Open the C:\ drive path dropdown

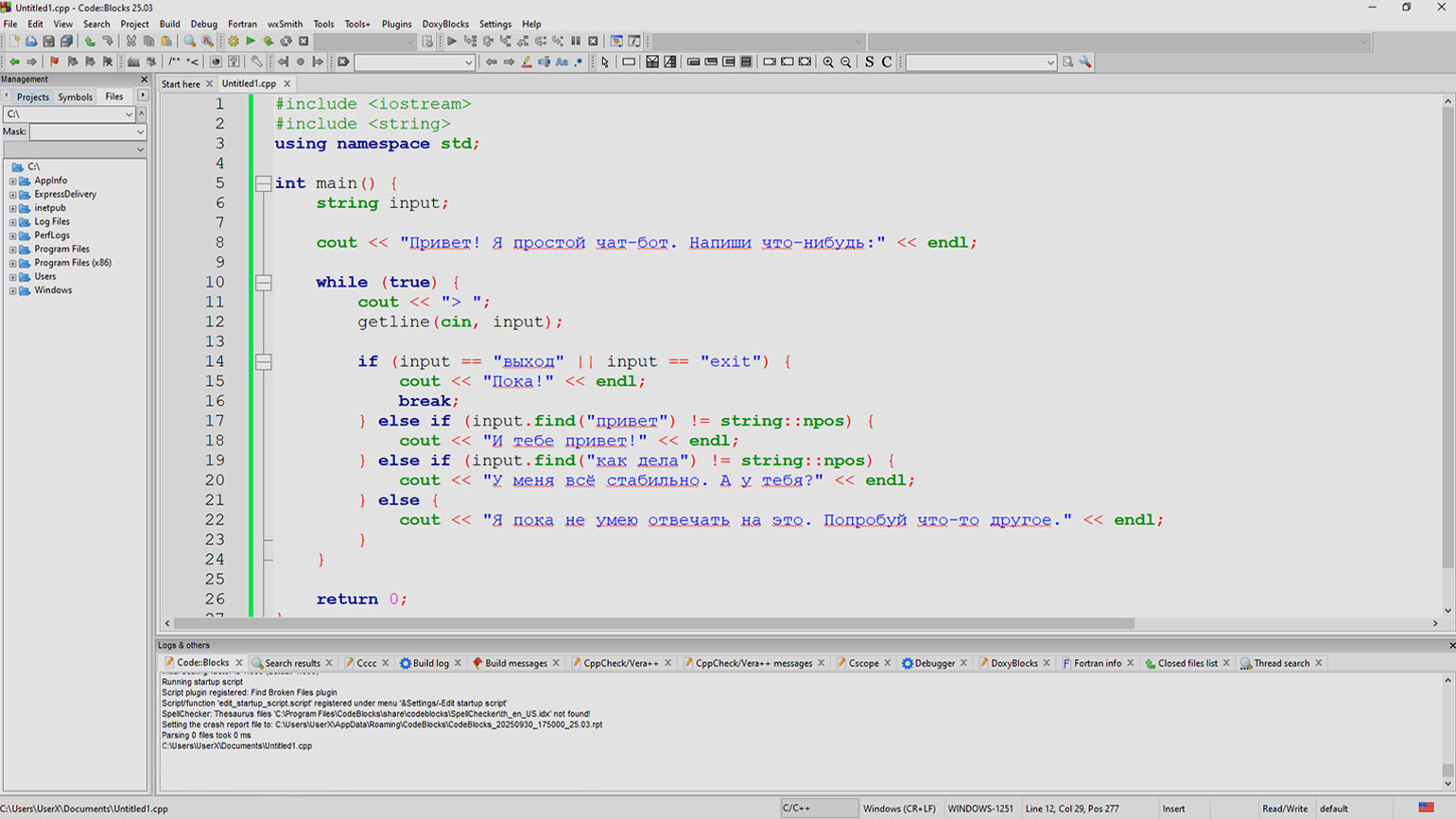(x=129, y=114)
